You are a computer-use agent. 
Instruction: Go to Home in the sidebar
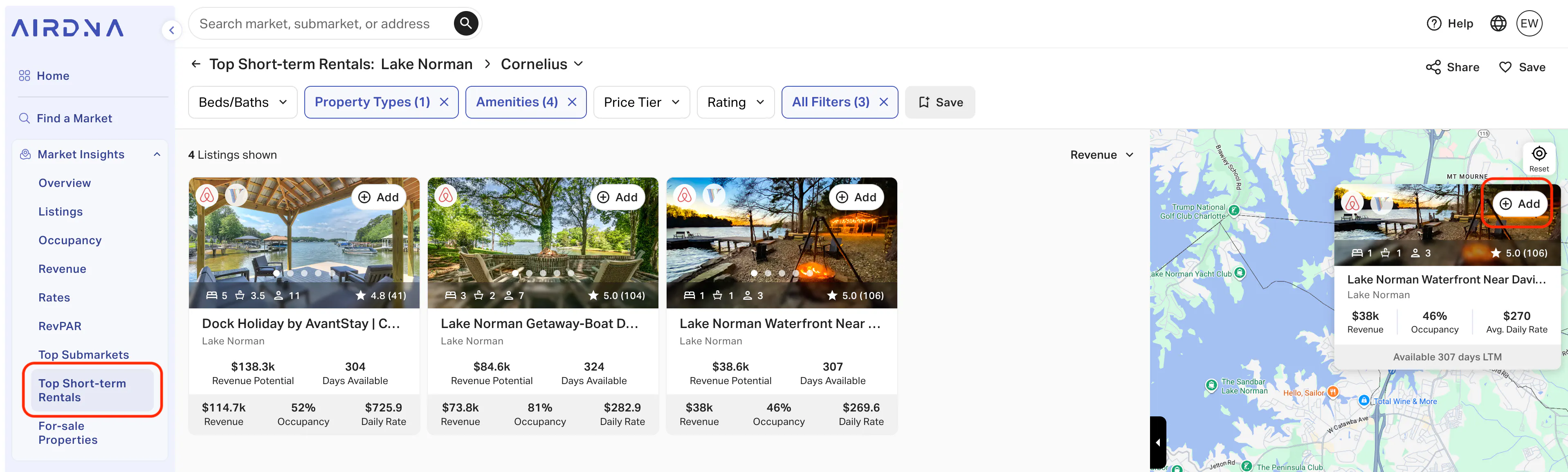pyautogui.click(x=52, y=76)
